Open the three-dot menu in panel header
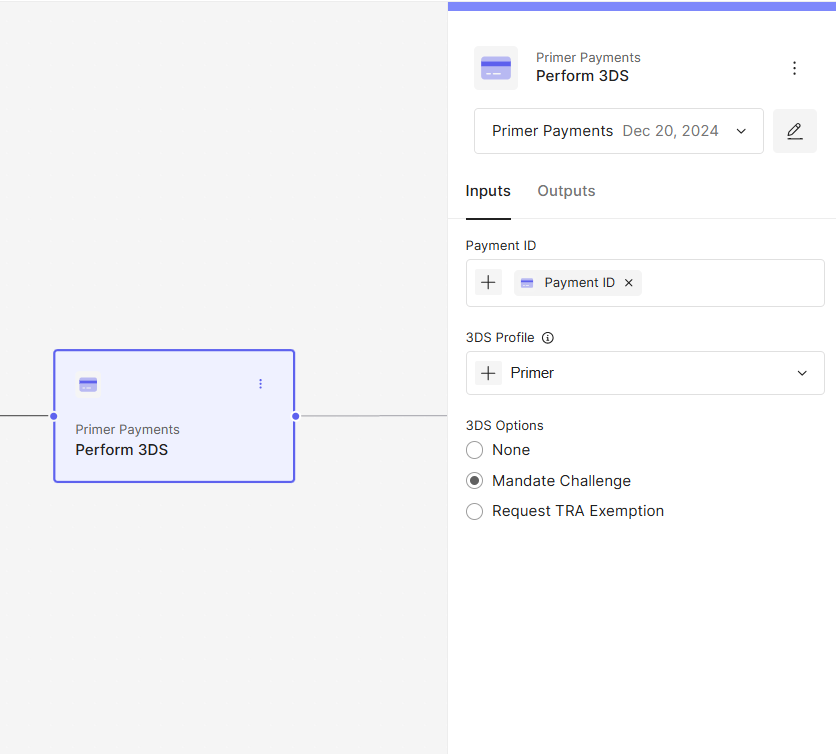 [x=794, y=68]
